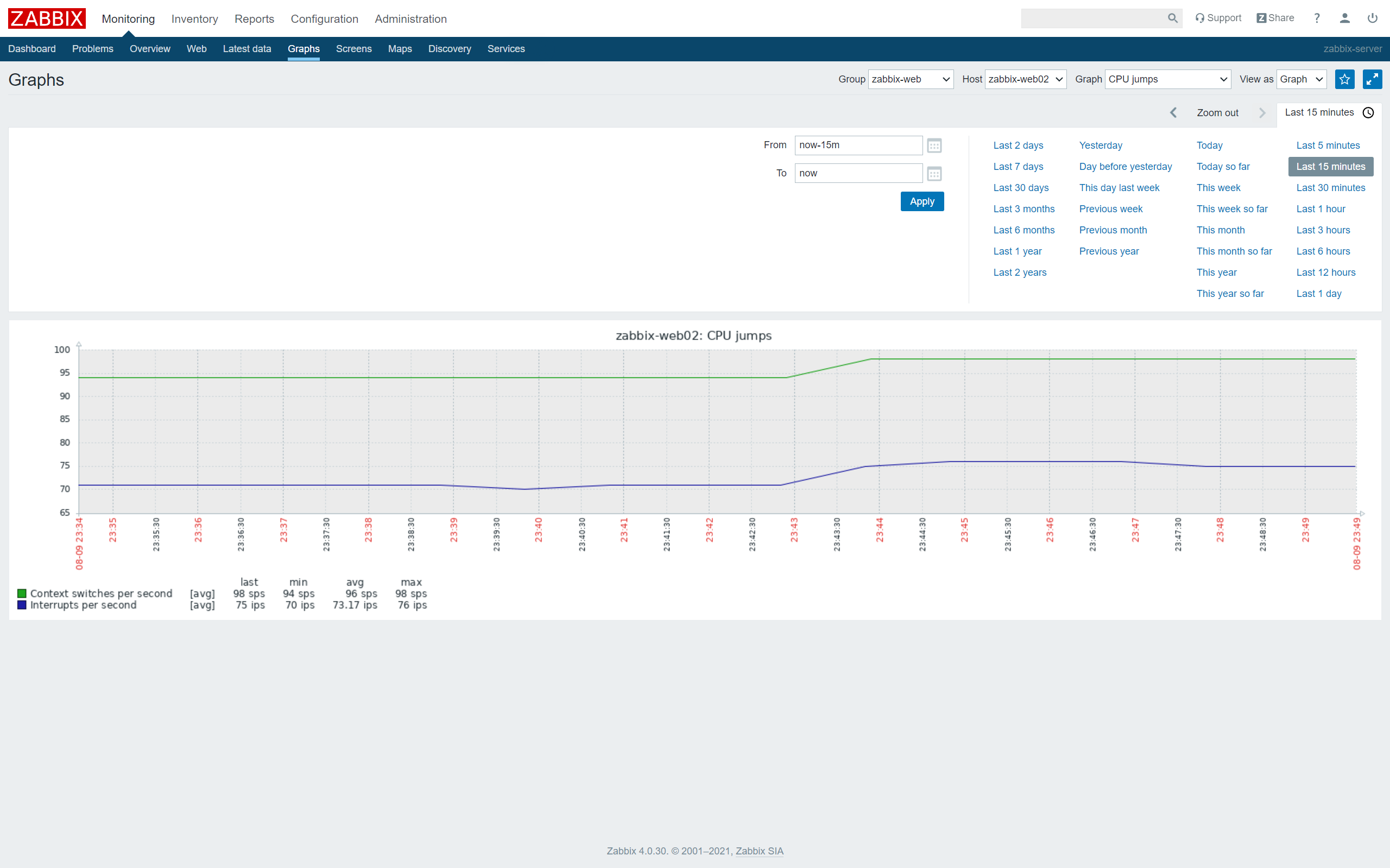1390x868 pixels.
Task: Choose This year so far range
Action: click(1230, 294)
